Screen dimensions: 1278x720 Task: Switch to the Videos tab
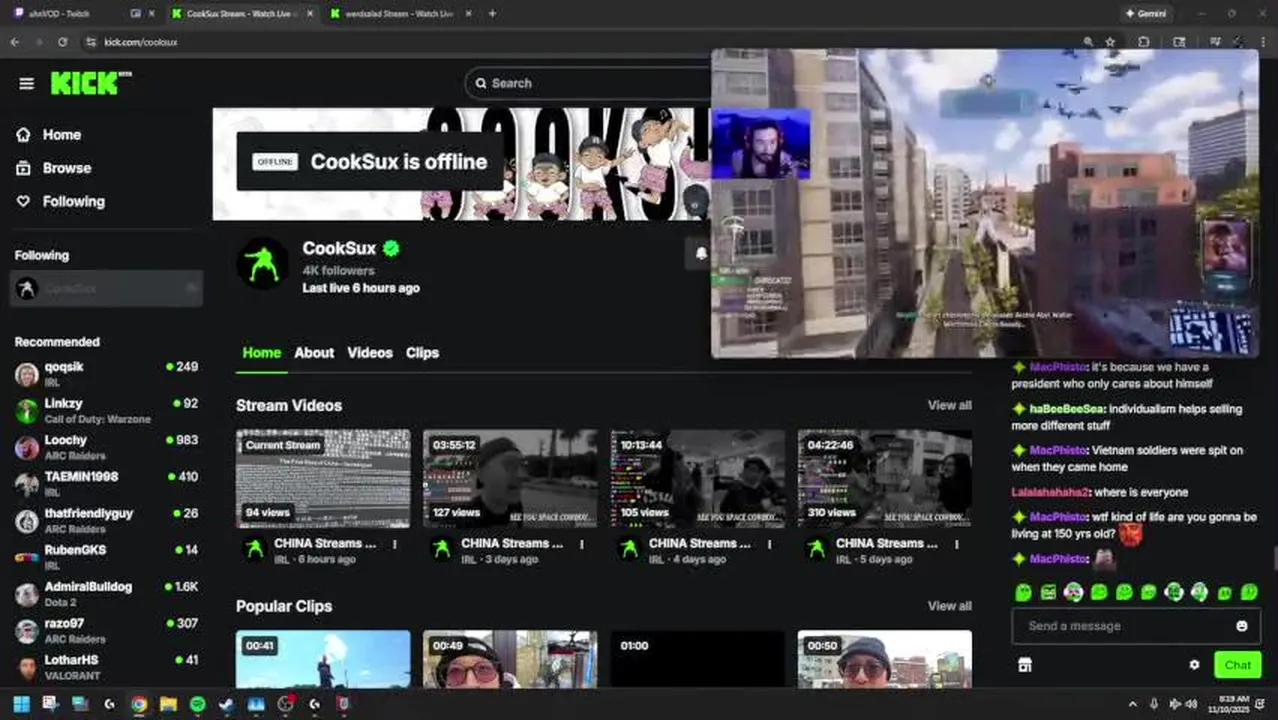[370, 353]
